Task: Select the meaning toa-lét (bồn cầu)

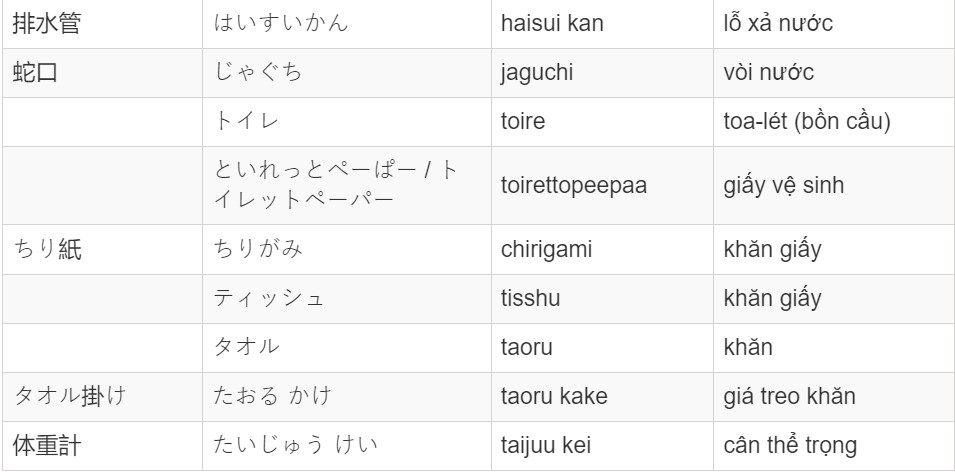Action: (x=807, y=121)
